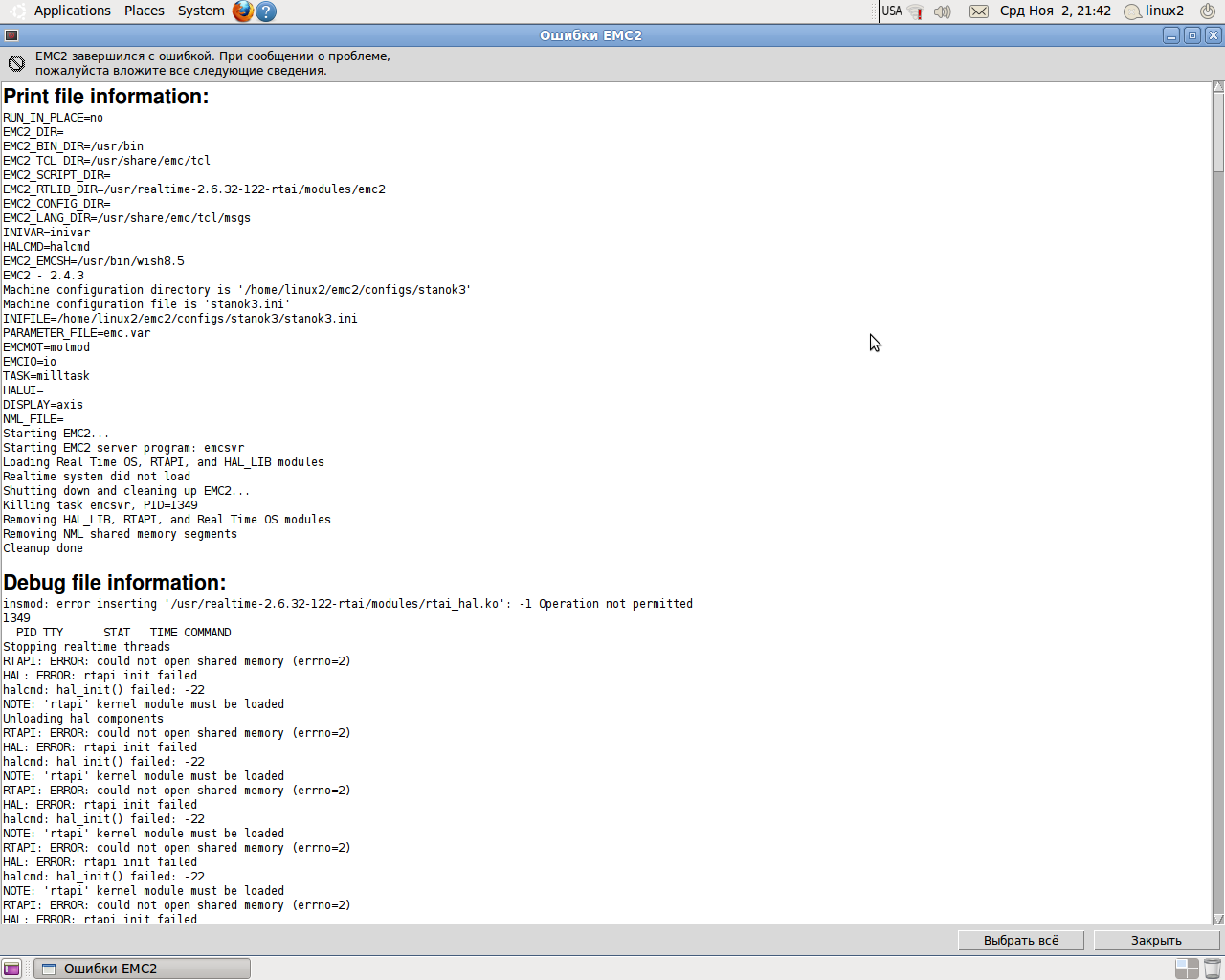
Task: Click the Закрыть button
Action: click(1156, 941)
